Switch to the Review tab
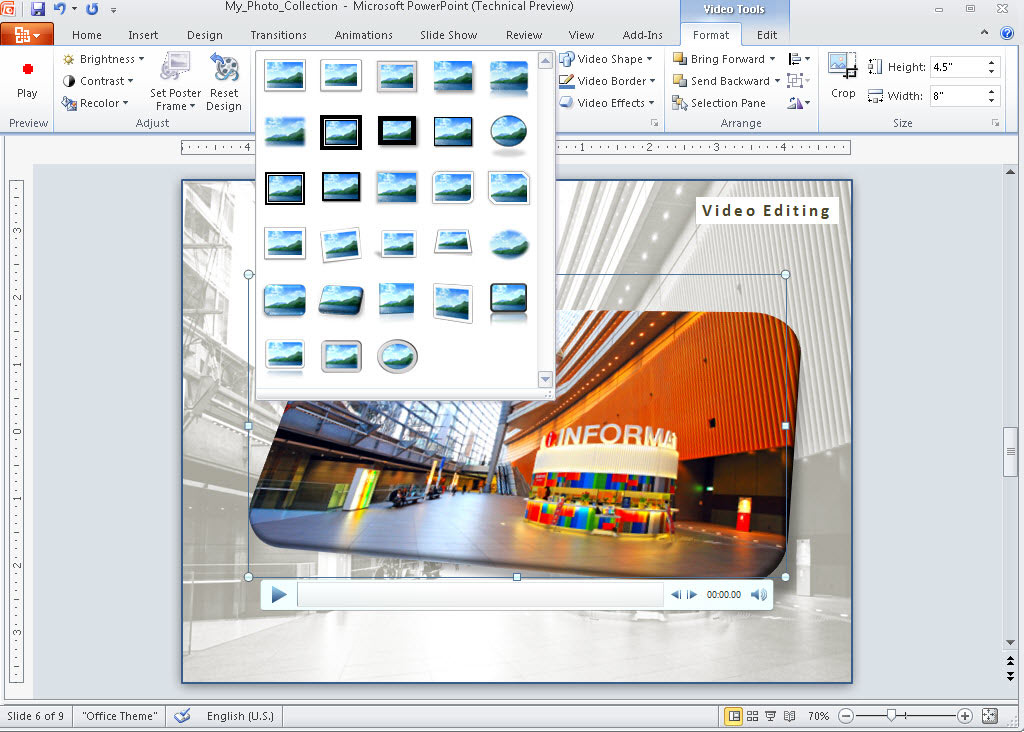 pyautogui.click(x=524, y=35)
